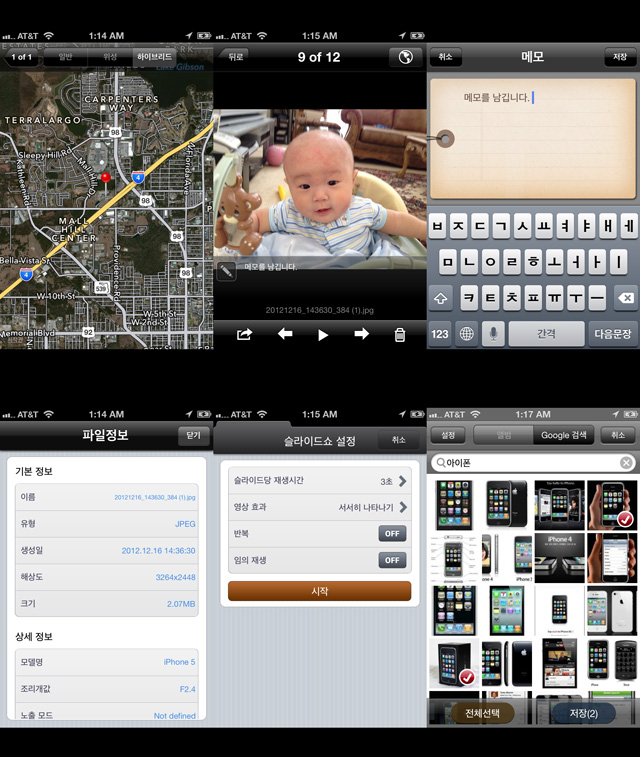640x757 pixels.
Task: Tap the keyboard microphone dictation key
Action: [x=493, y=334]
